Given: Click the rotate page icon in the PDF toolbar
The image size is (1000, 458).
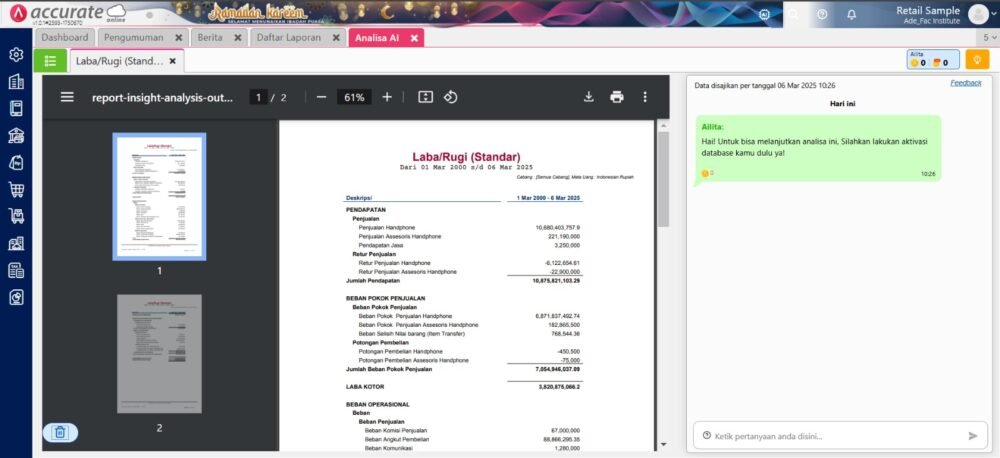Looking at the screenshot, I should pos(450,97).
